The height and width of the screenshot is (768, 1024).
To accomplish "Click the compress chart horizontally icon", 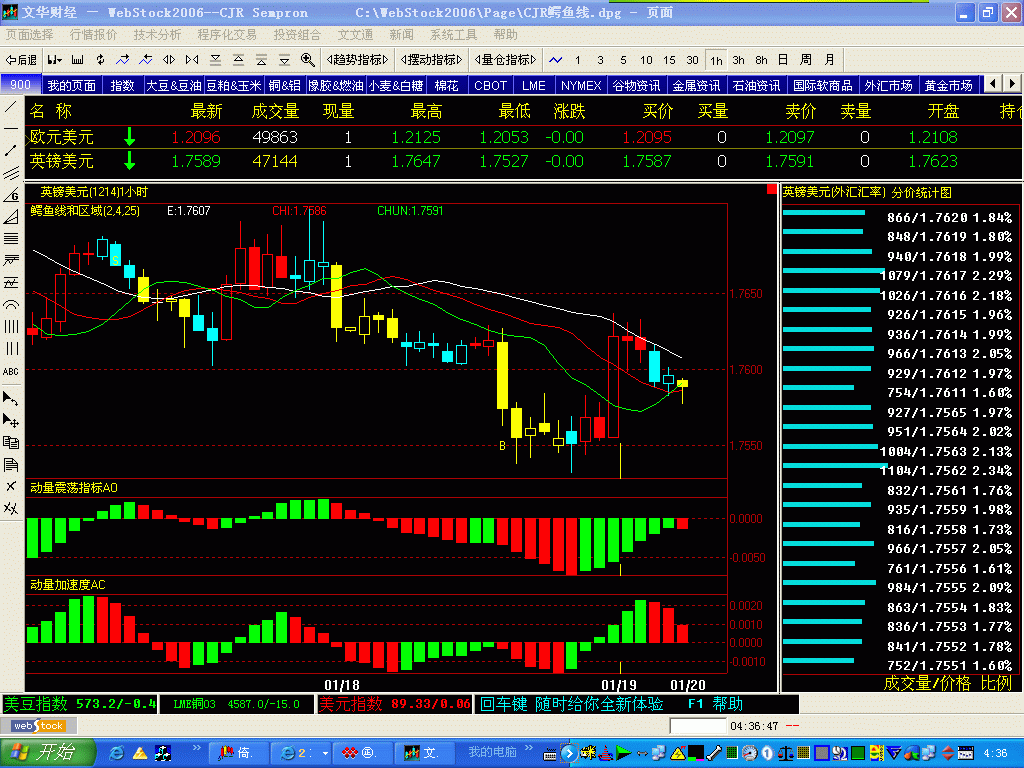I will pos(192,60).
